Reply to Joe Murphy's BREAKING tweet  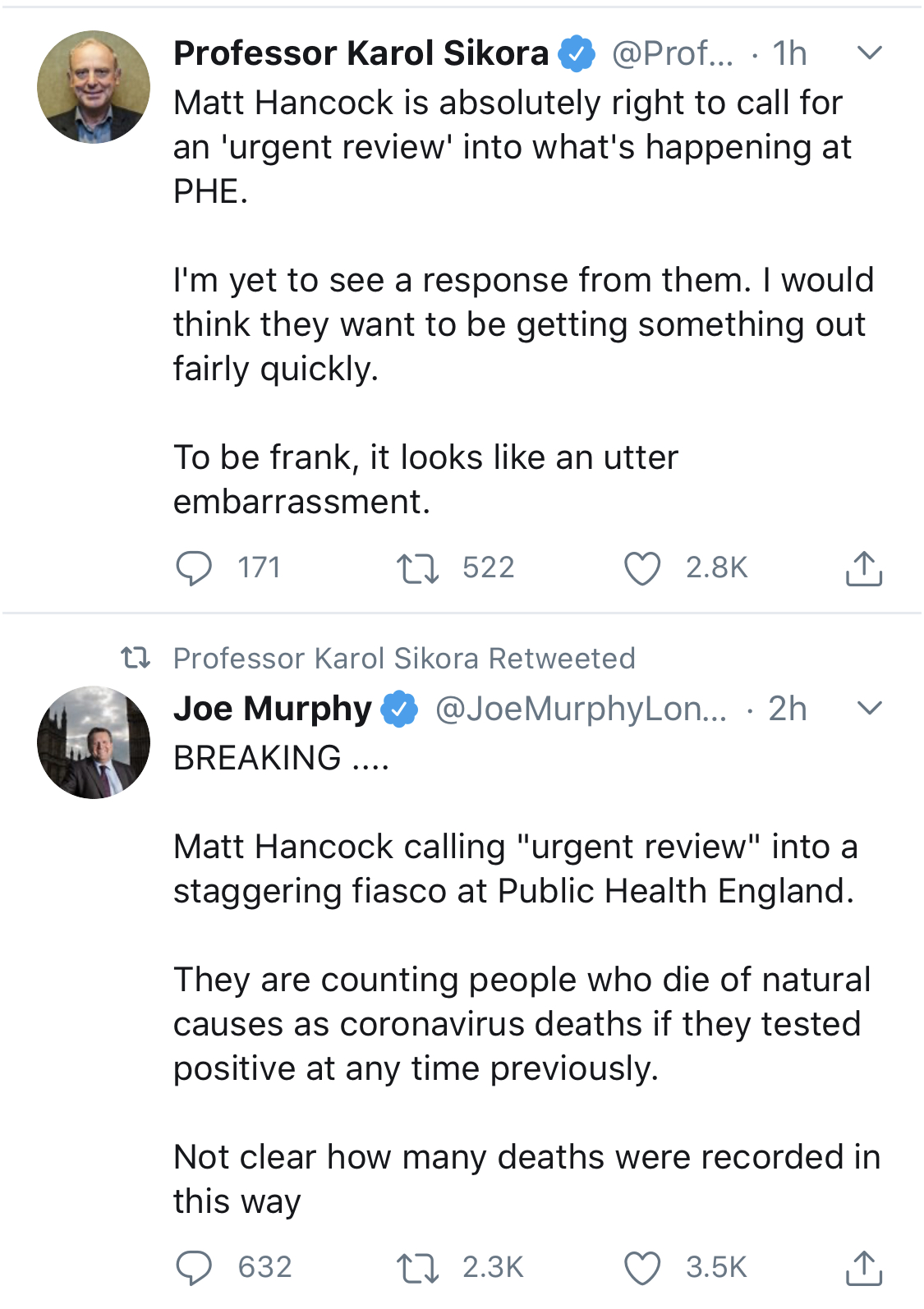[x=195, y=1268]
